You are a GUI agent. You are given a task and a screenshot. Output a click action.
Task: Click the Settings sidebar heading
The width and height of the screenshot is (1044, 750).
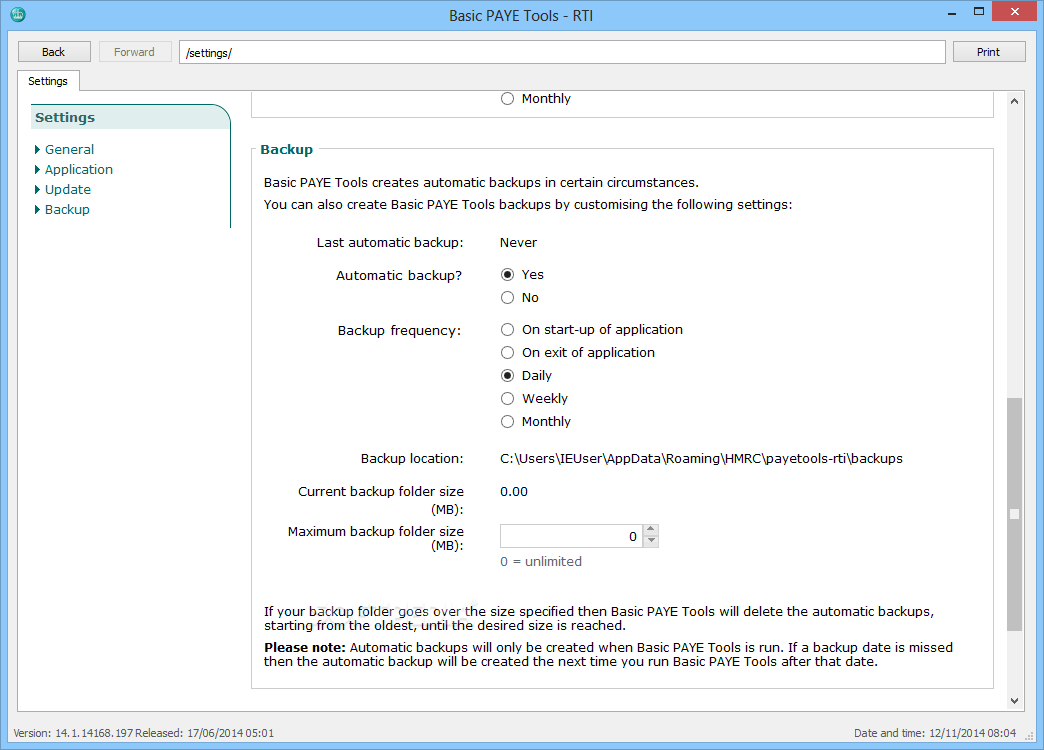[x=65, y=117]
